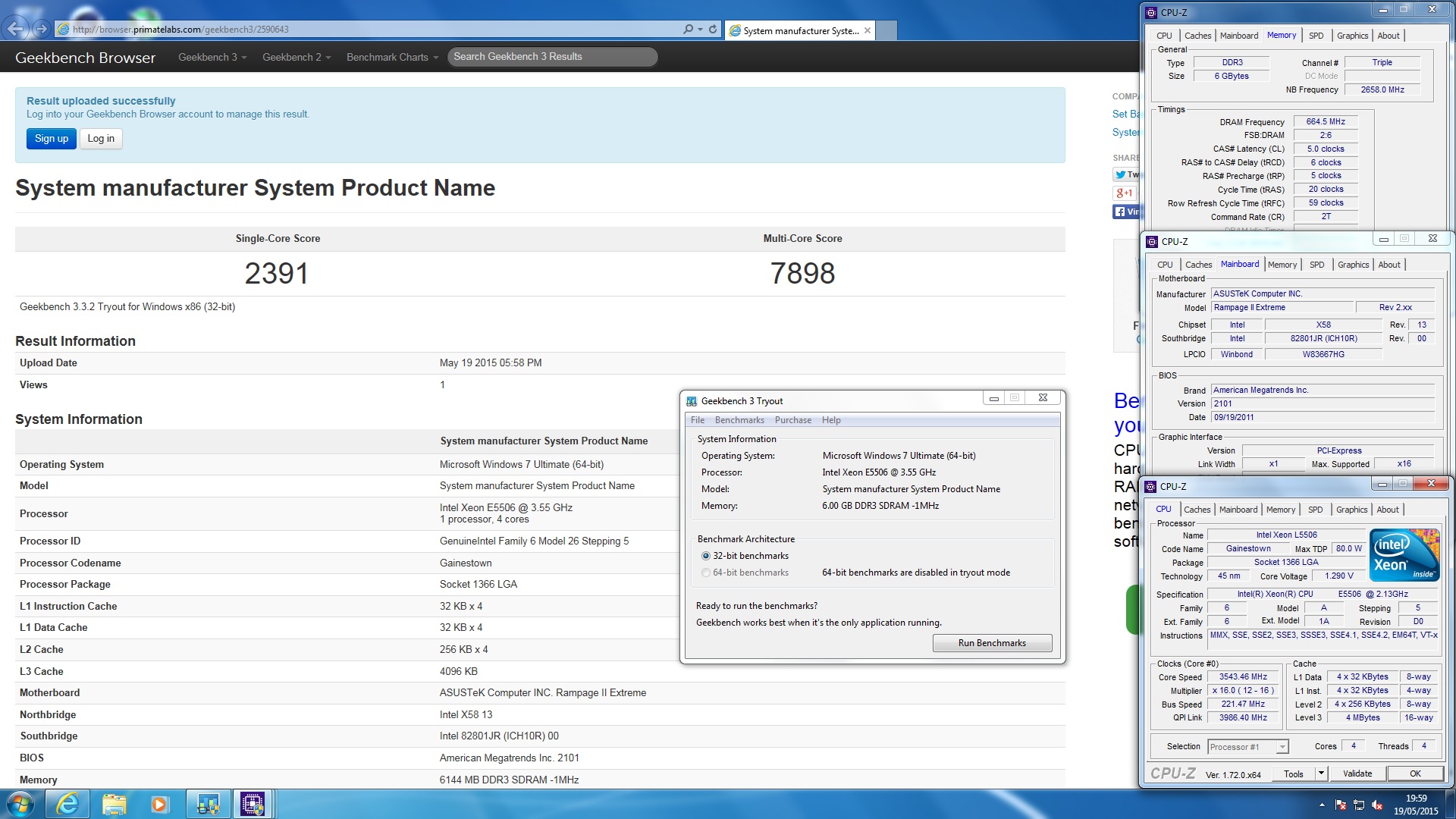1456x819 pixels.
Task: Click the Set Baseline compare link
Action: click(x=1126, y=114)
